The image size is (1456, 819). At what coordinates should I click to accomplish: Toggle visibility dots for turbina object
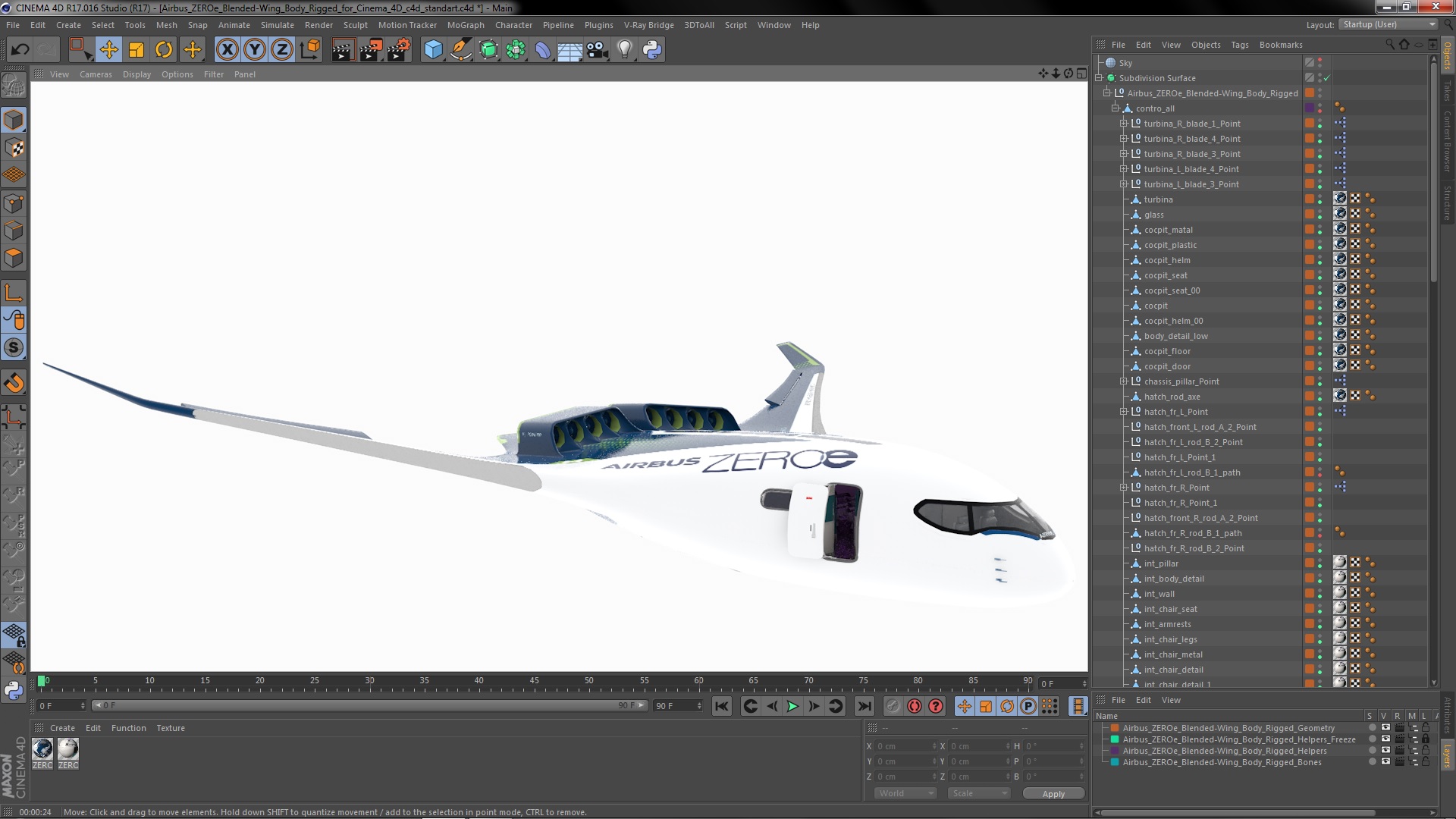click(x=1319, y=199)
